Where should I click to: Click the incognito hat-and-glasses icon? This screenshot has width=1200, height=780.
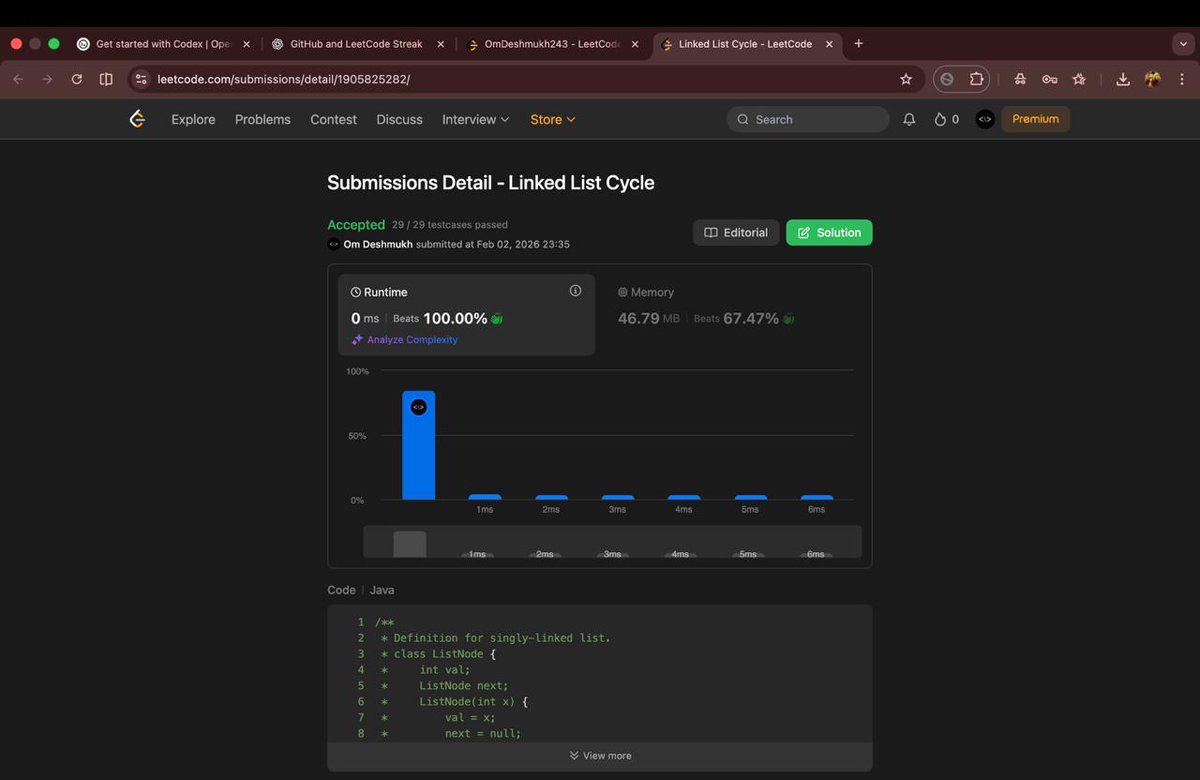1020,79
